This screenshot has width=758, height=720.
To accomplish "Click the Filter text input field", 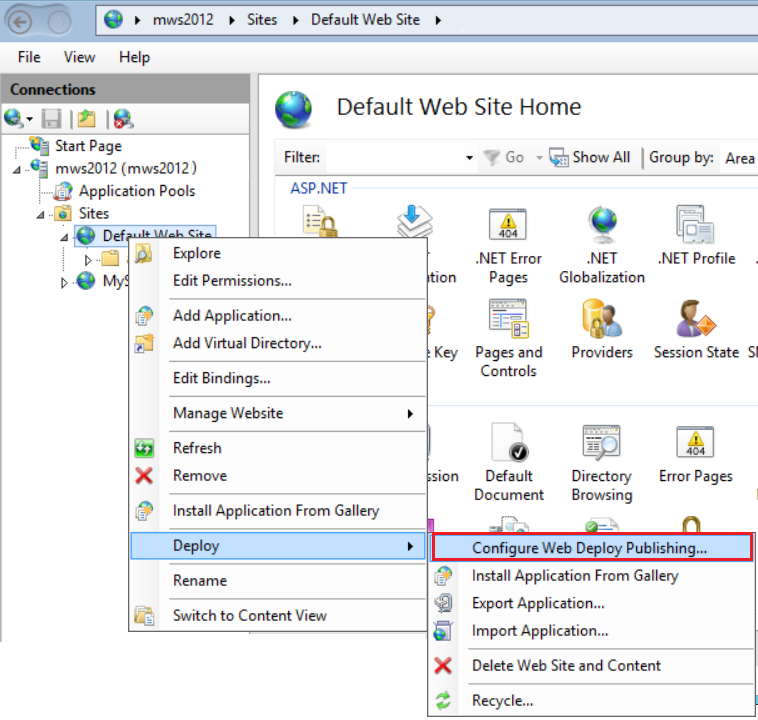I will [393, 157].
